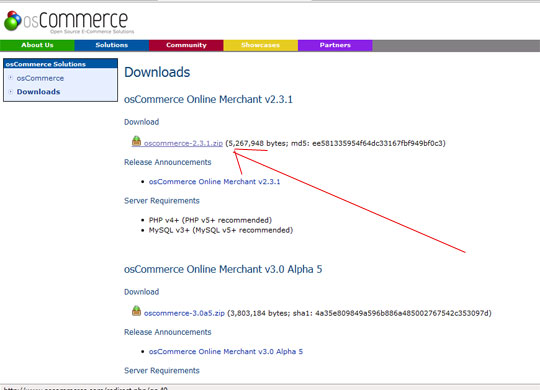Image resolution: width=540 pixels, height=390 pixels.
Task: Open osCommerce Online Merchant v2.3.1 announcement link
Action: click(x=214, y=182)
